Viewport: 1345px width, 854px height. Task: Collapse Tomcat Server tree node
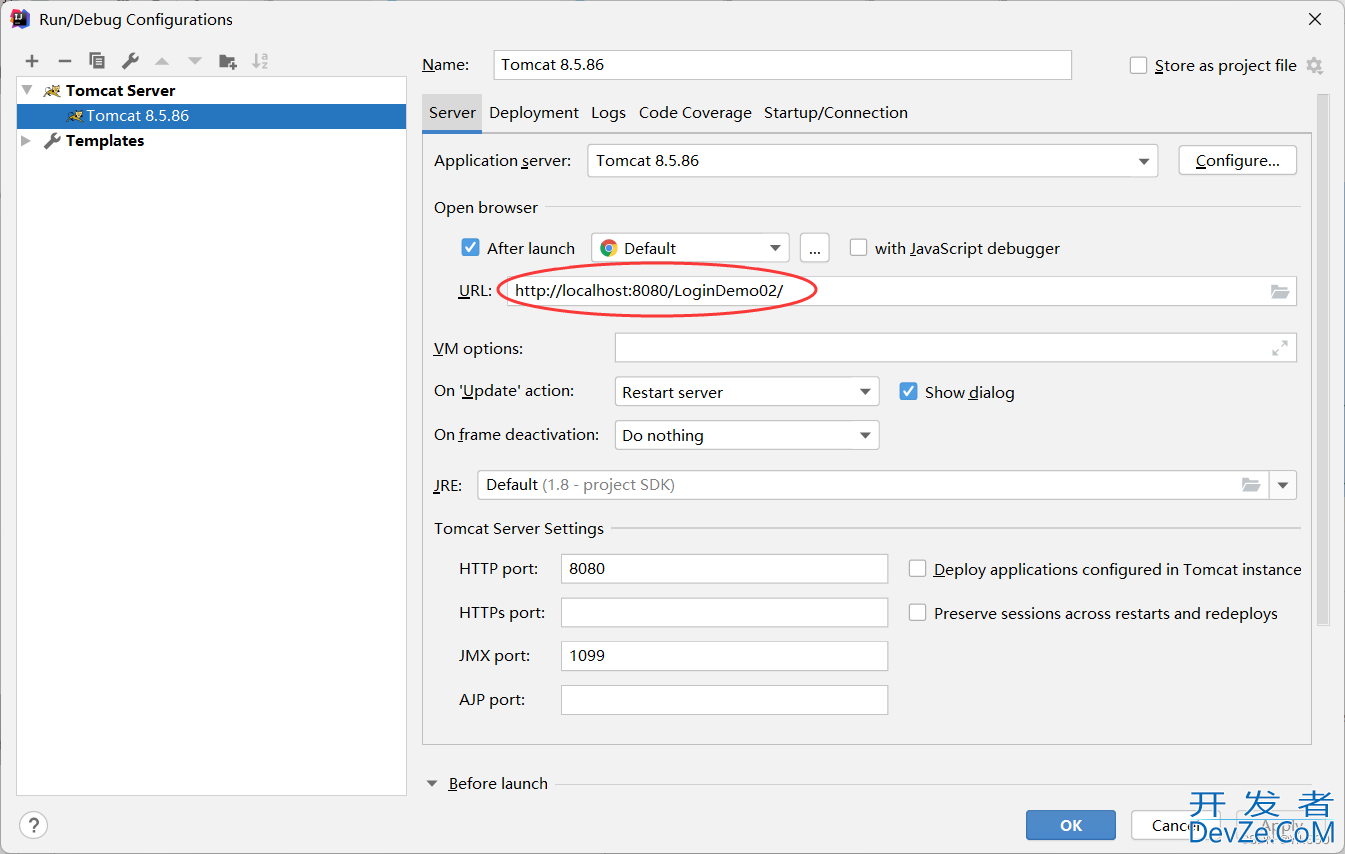click(27, 90)
